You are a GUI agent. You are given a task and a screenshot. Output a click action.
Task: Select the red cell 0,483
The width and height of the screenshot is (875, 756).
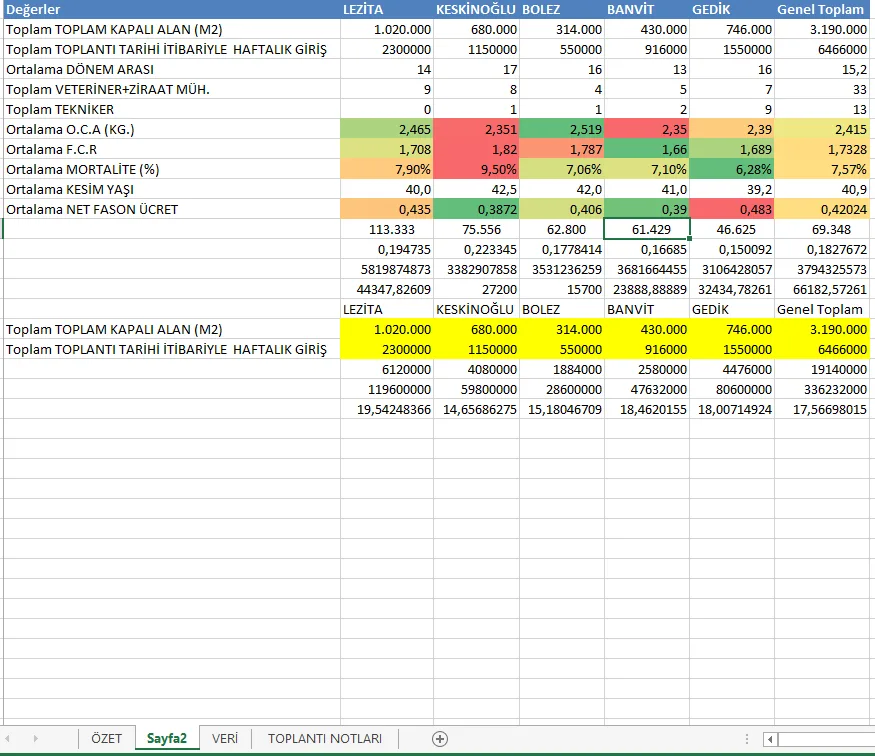[732, 210]
